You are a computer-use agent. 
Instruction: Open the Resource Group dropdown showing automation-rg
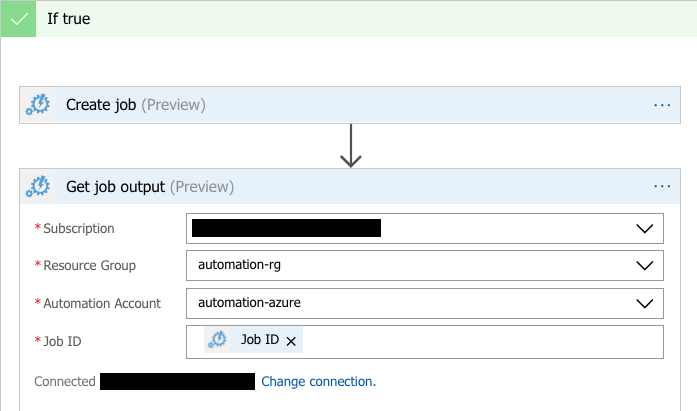410,266
